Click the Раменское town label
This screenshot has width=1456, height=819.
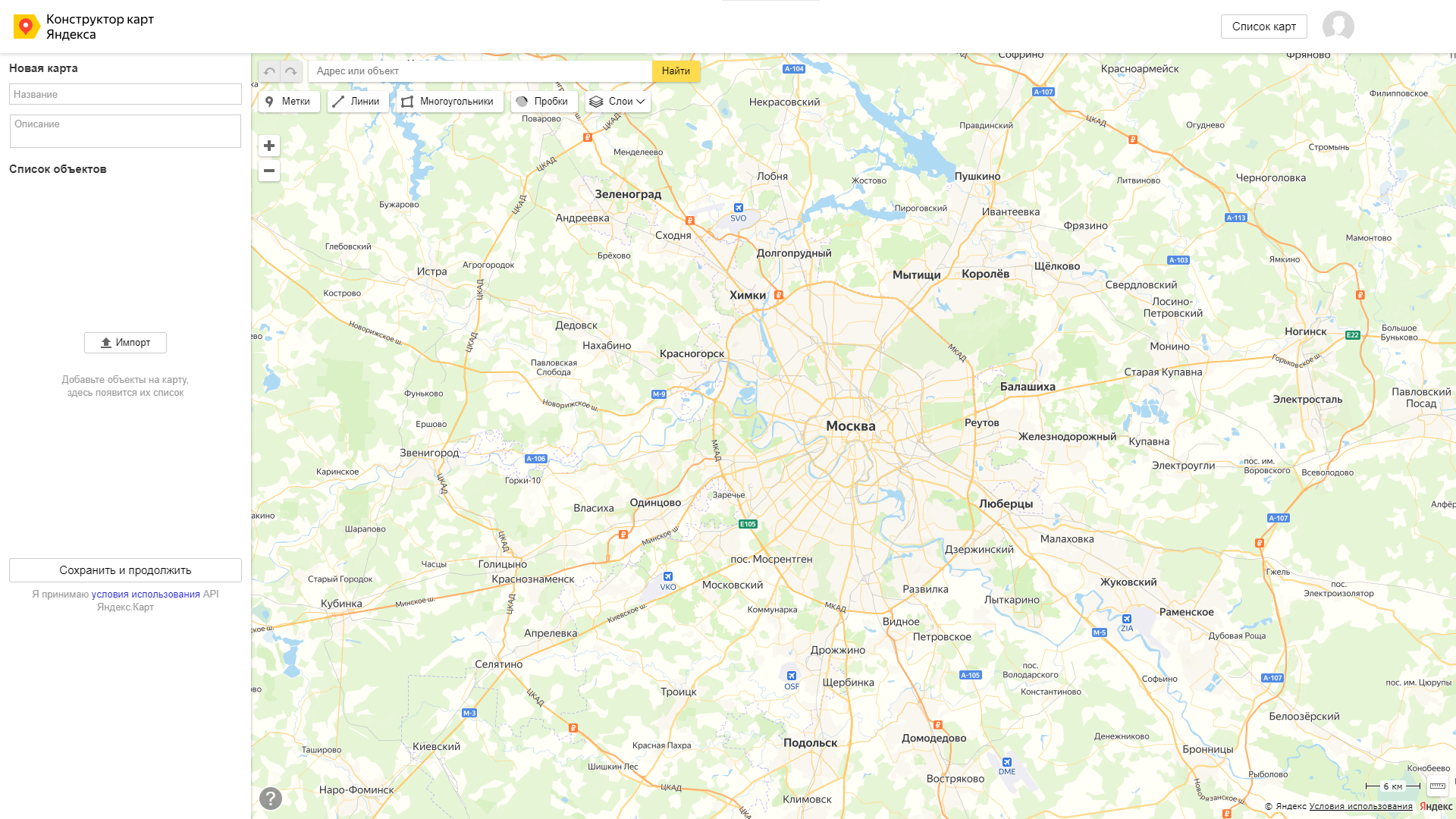click(x=1186, y=612)
